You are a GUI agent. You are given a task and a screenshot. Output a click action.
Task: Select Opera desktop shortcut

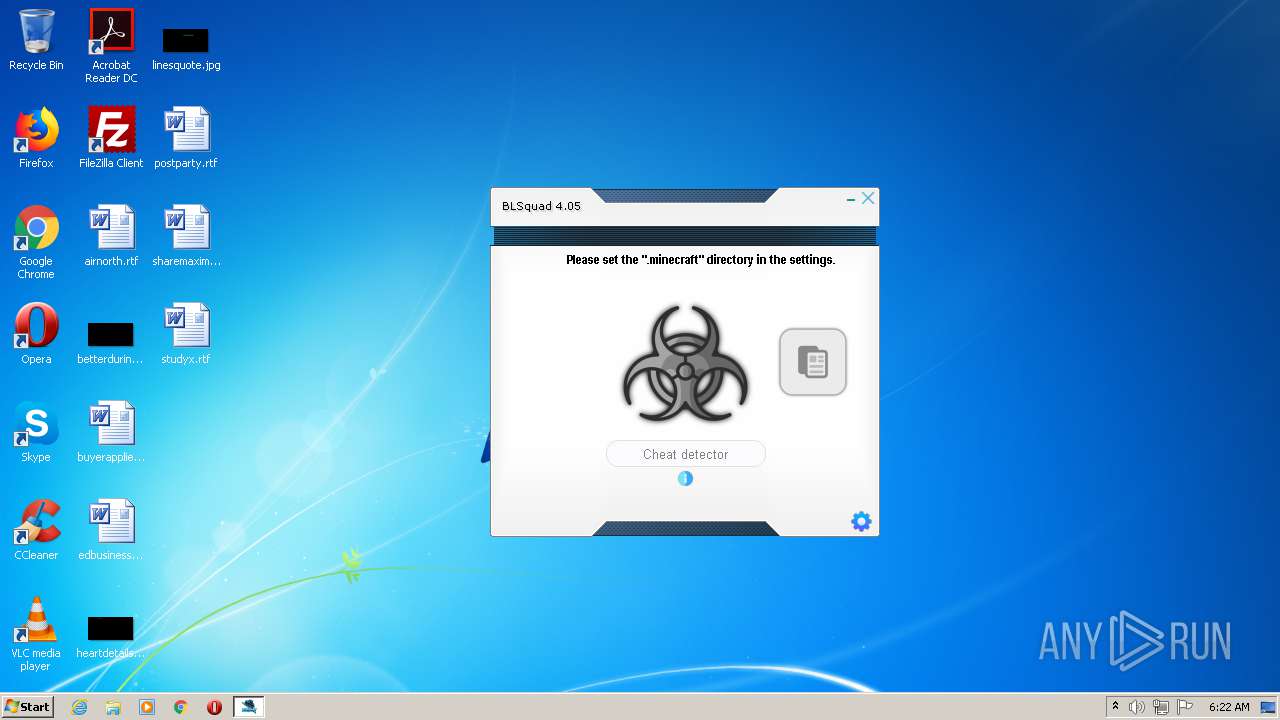pos(36,334)
